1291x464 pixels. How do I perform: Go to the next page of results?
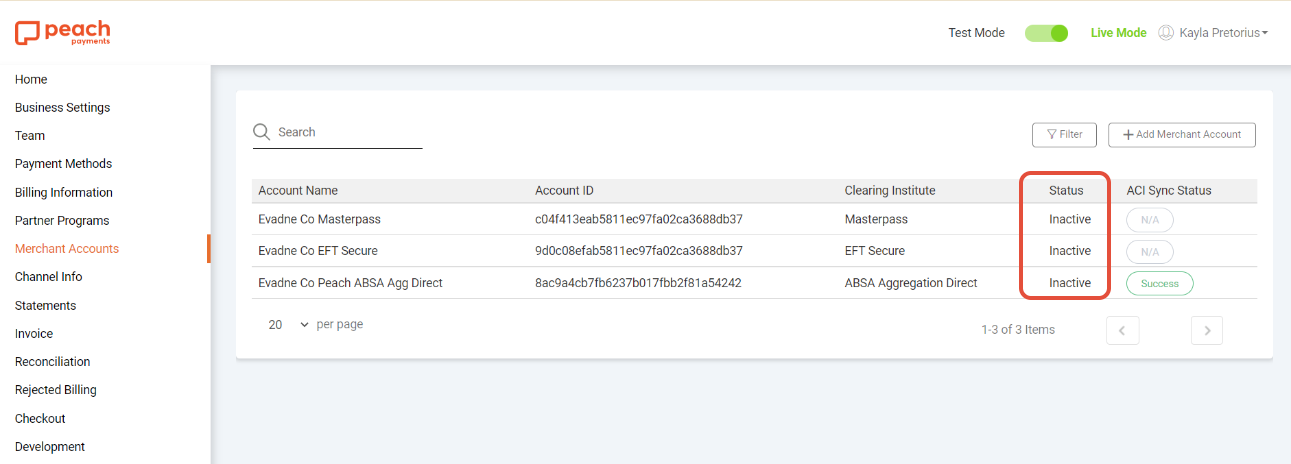[1207, 330]
